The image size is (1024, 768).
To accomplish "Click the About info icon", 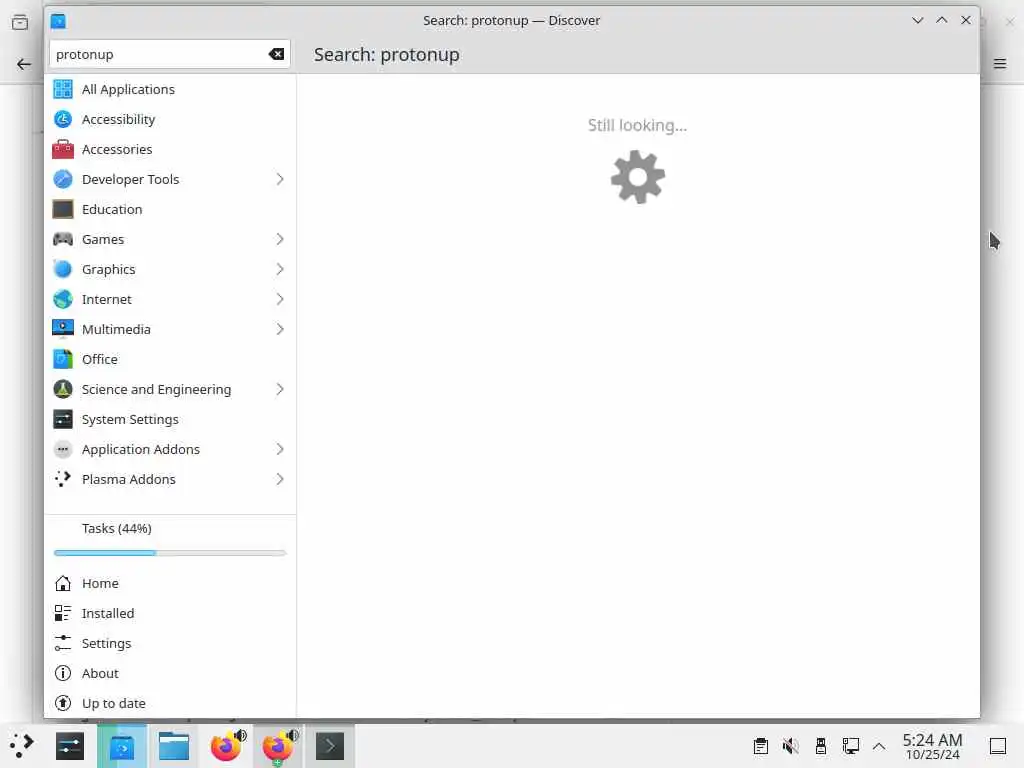I will pyautogui.click(x=63, y=674).
